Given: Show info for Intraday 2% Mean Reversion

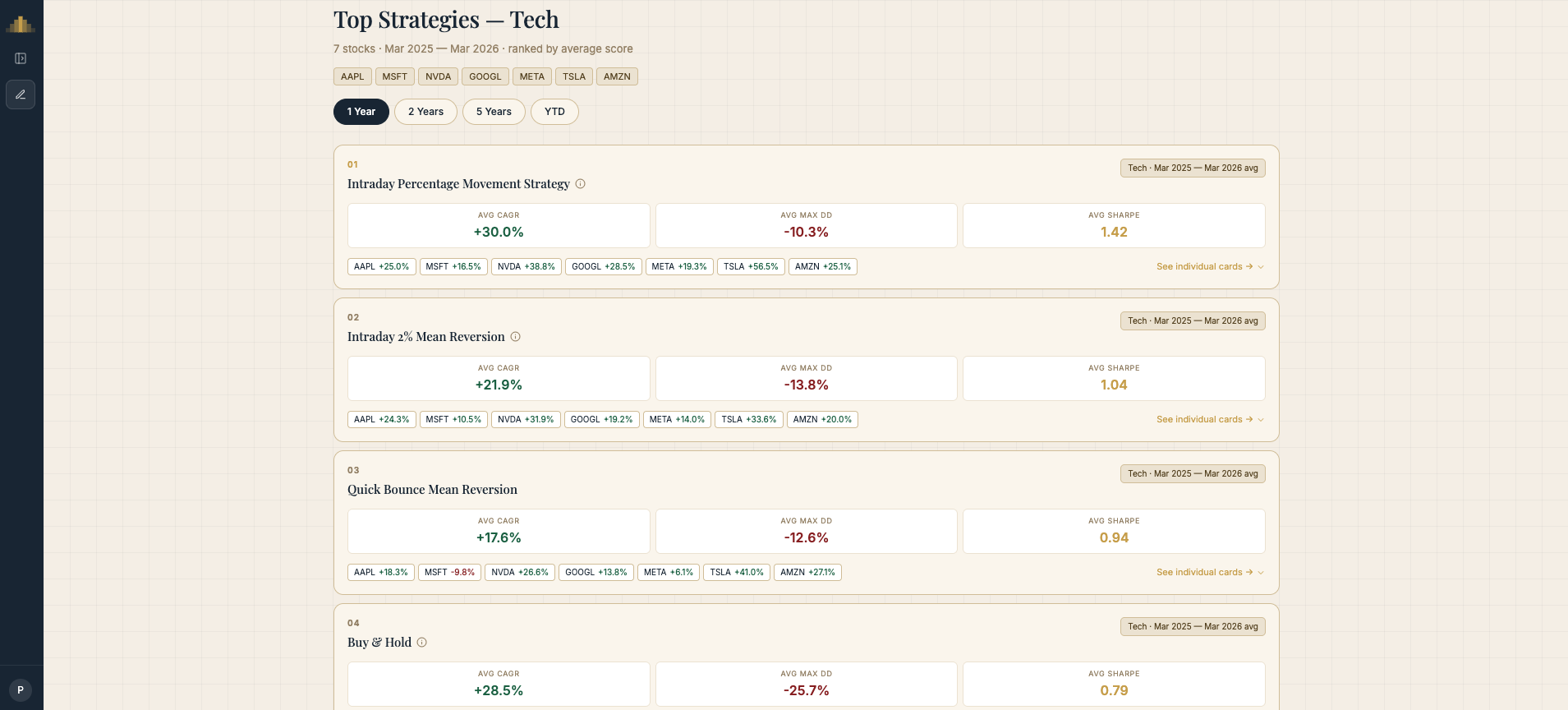Looking at the screenshot, I should (516, 337).
